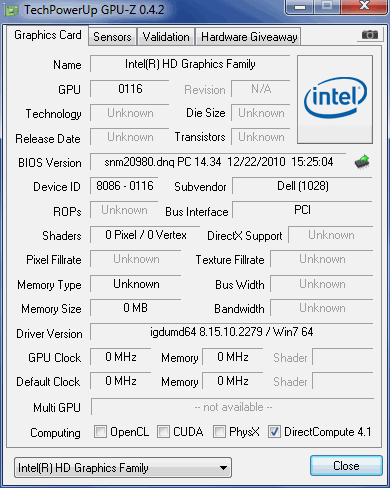The height and width of the screenshot is (488, 390).
Task: Check the PhysX checkbox
Action: 219,431
